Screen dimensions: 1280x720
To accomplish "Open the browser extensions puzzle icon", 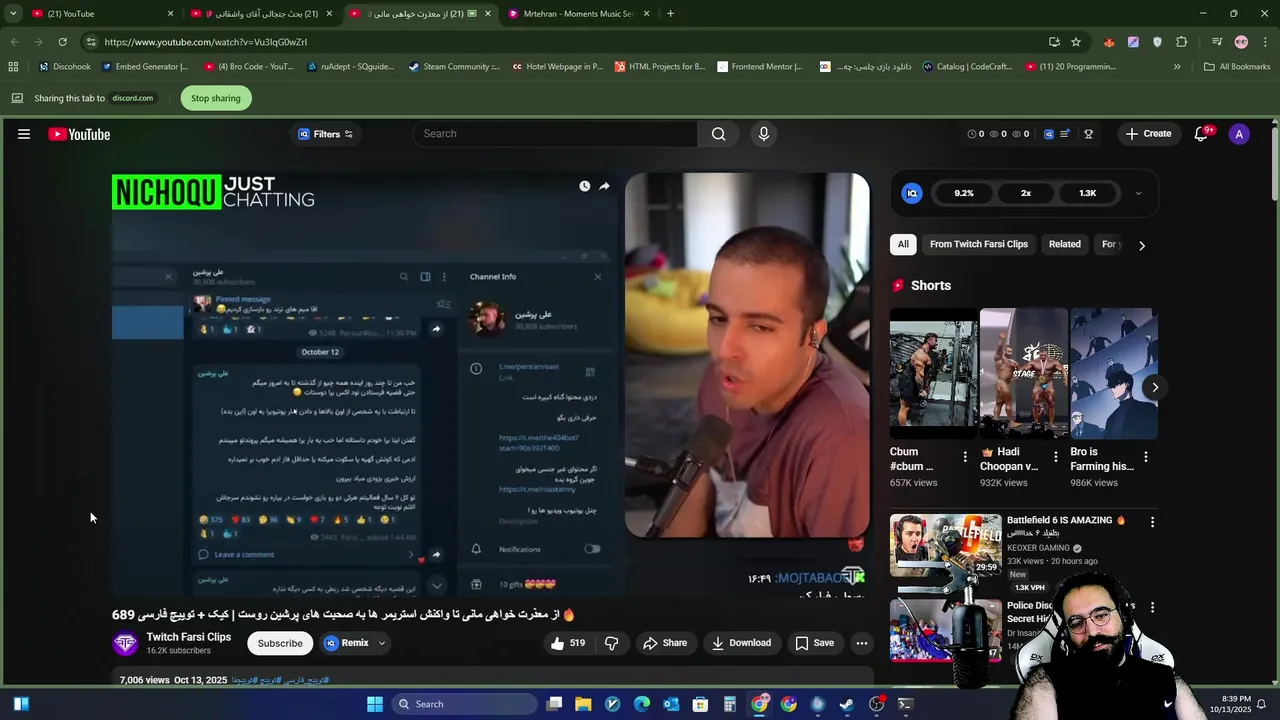I will [1182, 42].
